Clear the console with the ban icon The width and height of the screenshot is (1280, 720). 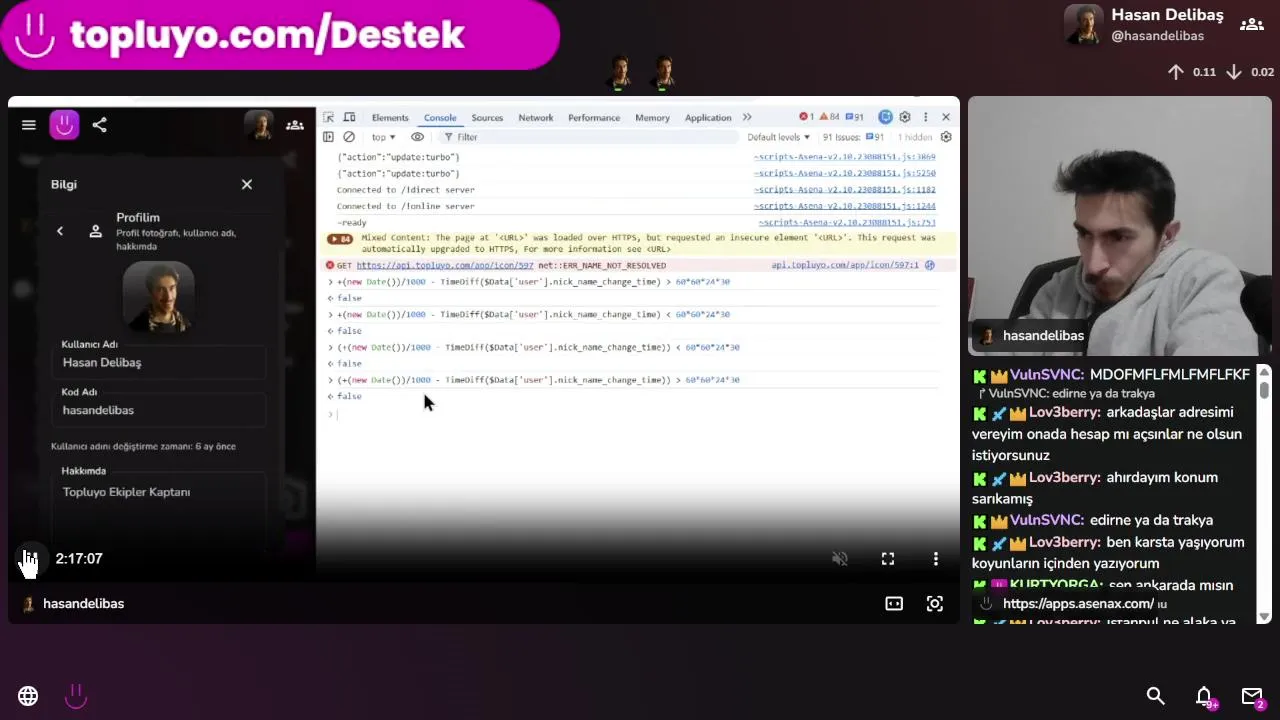(349, 137)
